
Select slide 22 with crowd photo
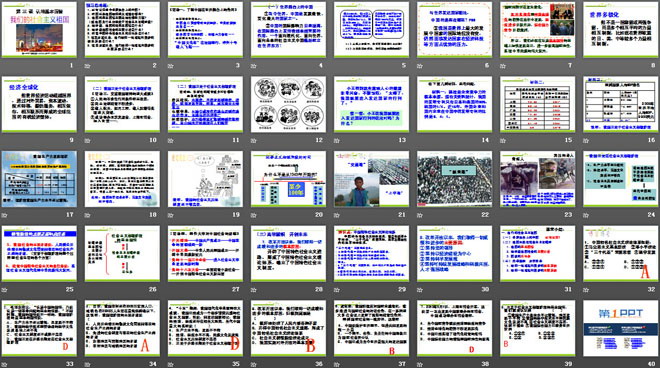(x=455, y=179)
